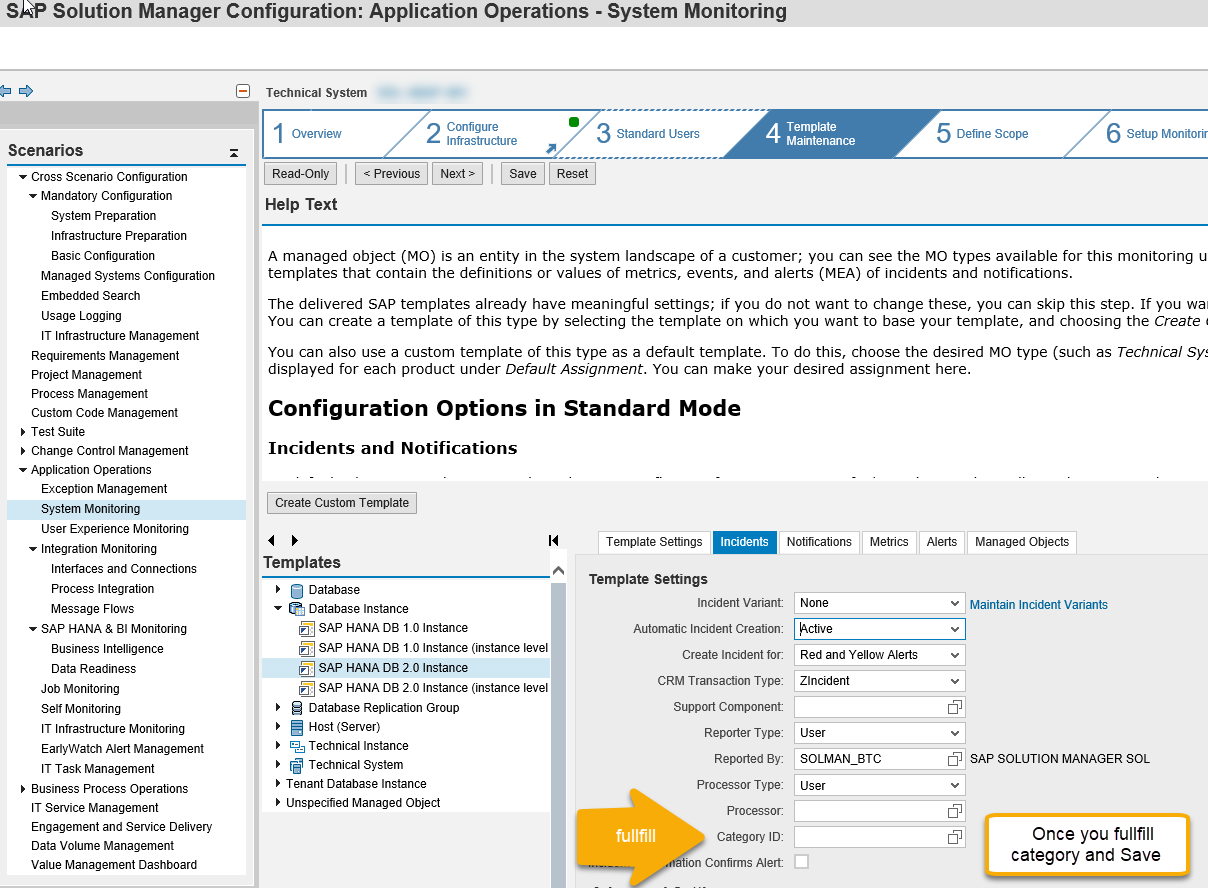Click the SAP HANA DB 1.0 Instance icon
This screenshot has width=1208, height=888.
307,628
